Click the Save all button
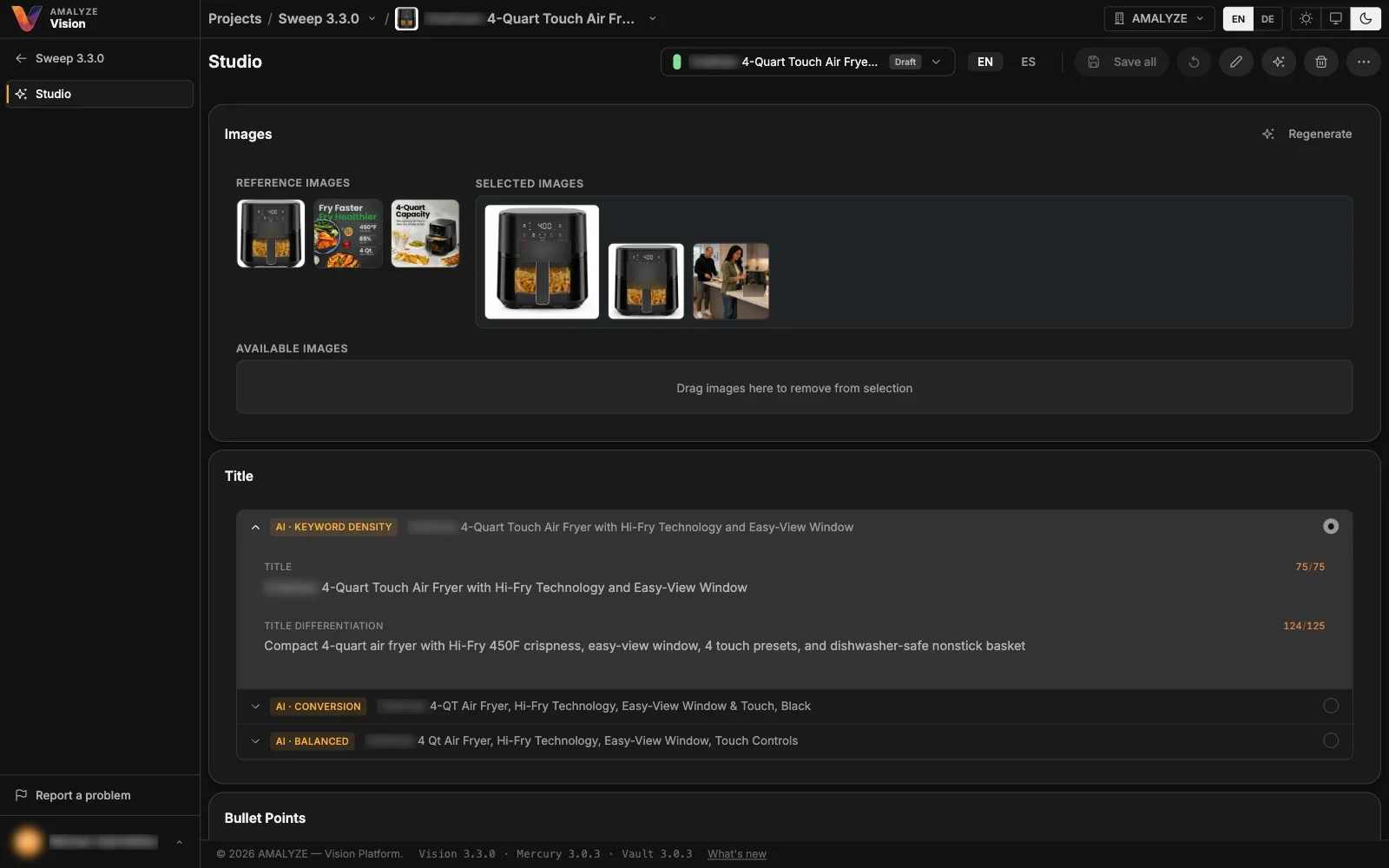The height and width of the screenshot is (868, 1389). [1122, 62]
